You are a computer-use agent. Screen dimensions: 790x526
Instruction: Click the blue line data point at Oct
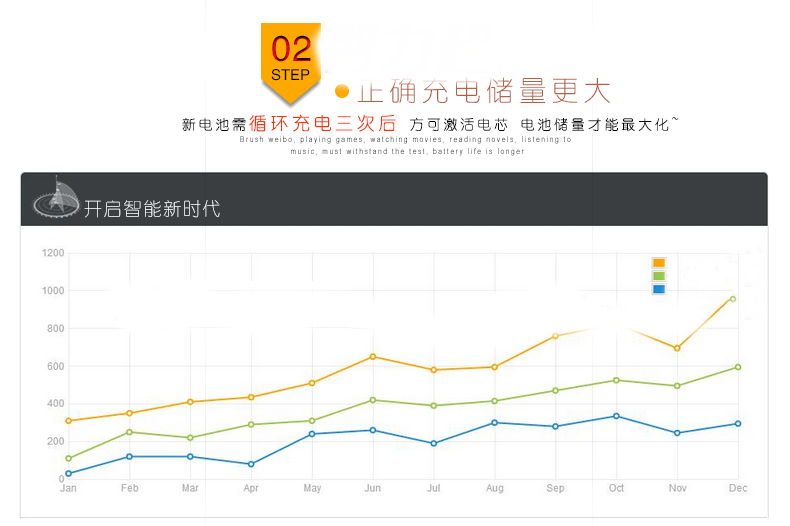(x=616, y=416)
